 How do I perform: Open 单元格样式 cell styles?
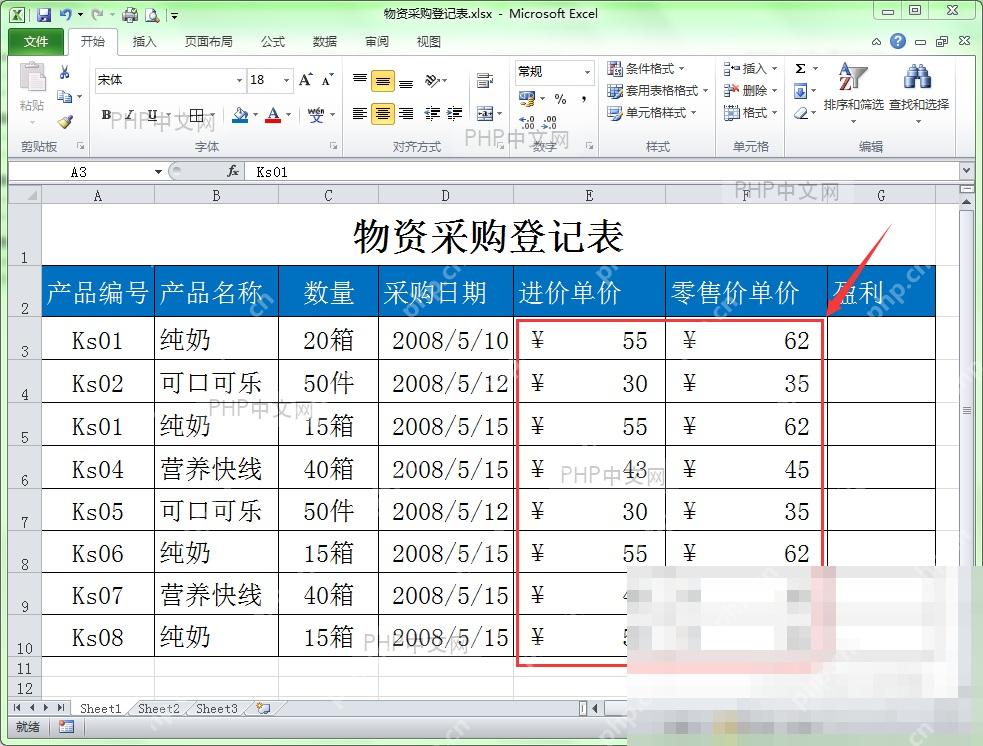pyautogui.click(x=651, y=113)
